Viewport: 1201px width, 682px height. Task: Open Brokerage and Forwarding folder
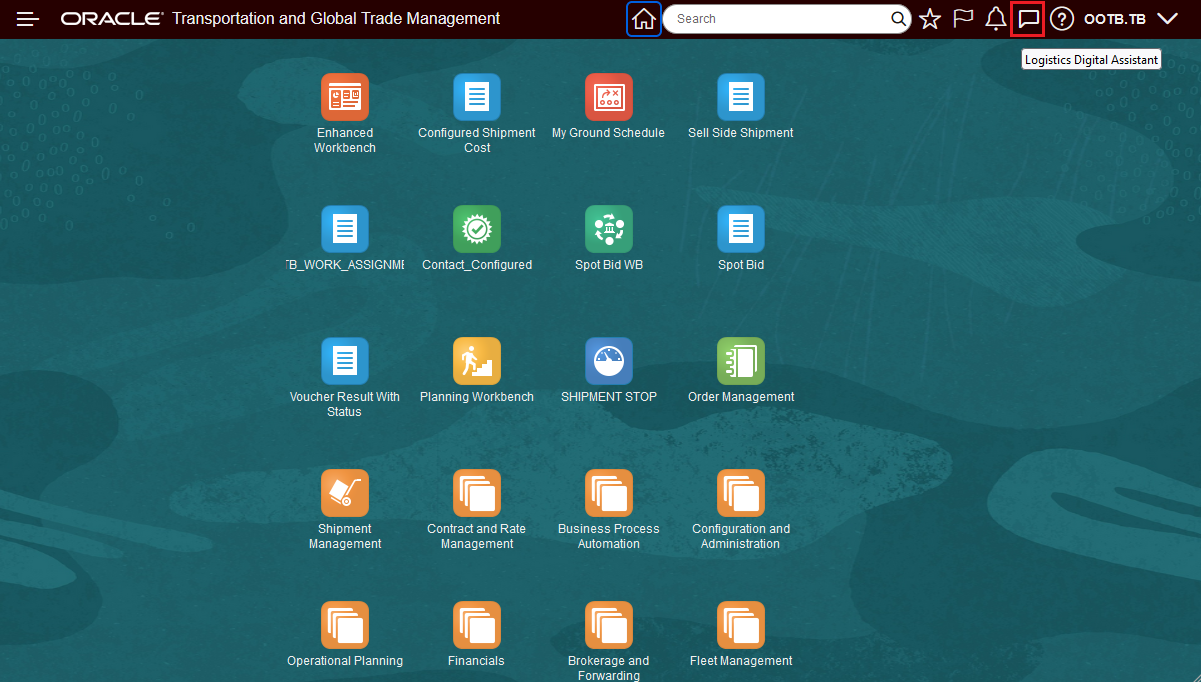[609, 625]
